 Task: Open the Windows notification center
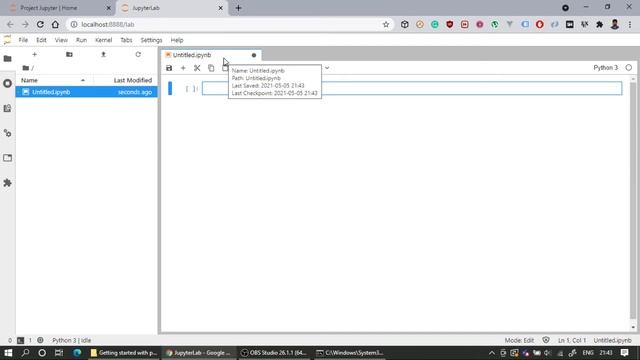click(624, 353)
